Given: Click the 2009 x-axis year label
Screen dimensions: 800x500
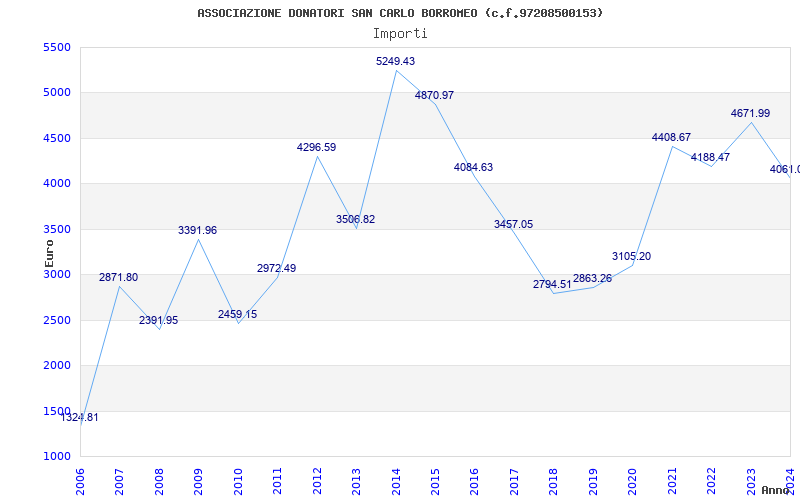Looking at the screenshot, I should 198,482.
